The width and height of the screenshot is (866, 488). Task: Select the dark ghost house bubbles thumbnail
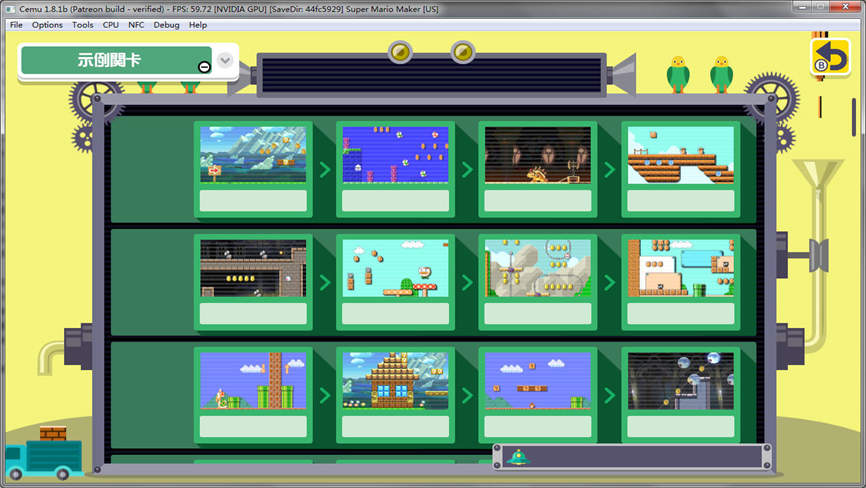680,381
